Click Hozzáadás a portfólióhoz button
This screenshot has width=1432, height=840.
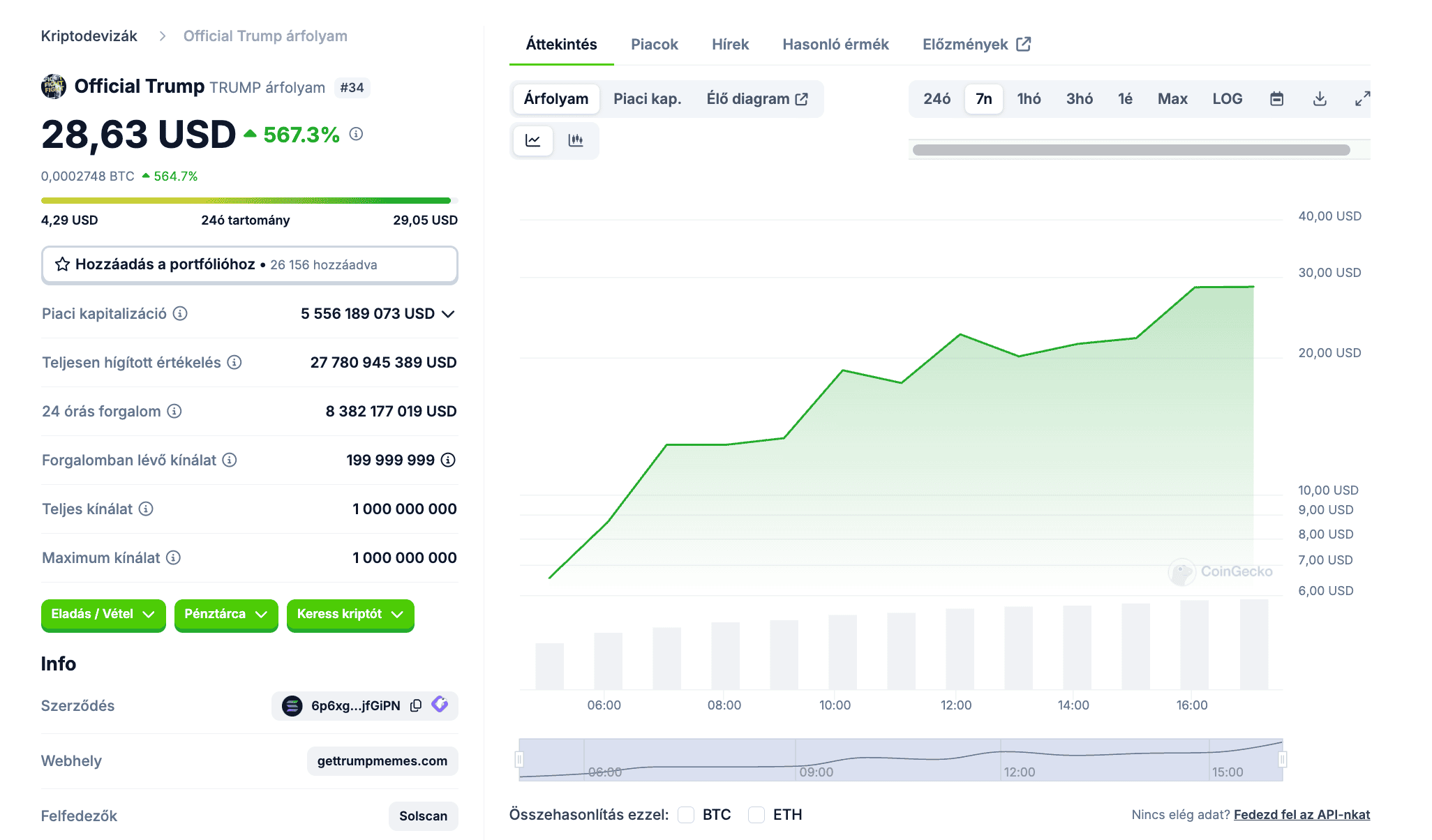click(x=250, y=265)
